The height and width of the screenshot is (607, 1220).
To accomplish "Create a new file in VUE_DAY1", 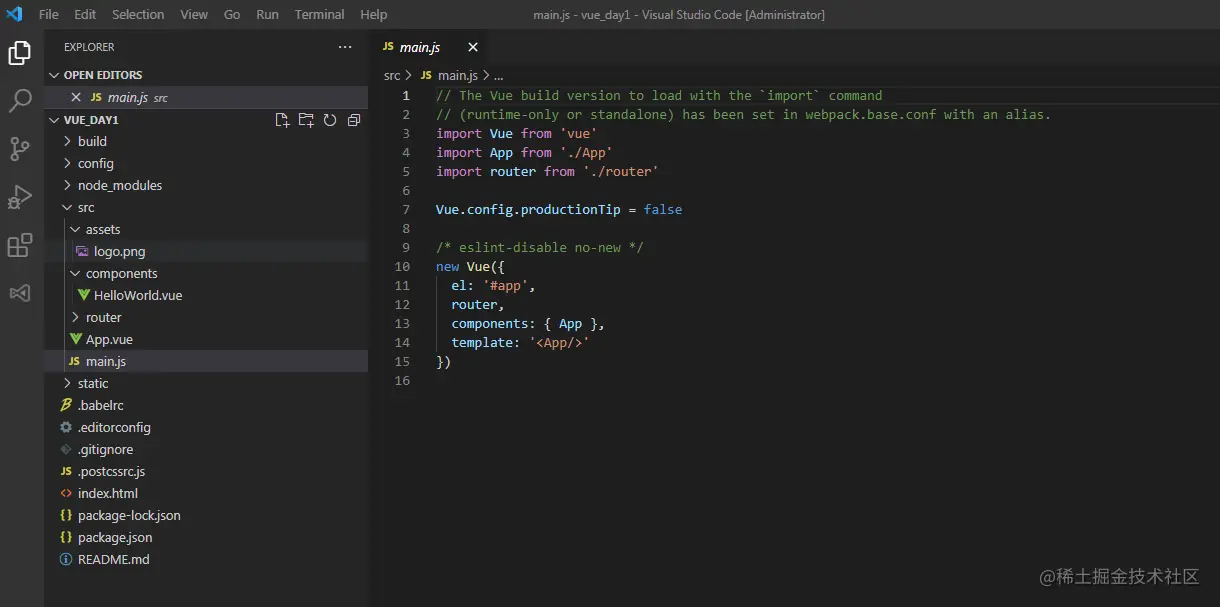I will [282, 120].
